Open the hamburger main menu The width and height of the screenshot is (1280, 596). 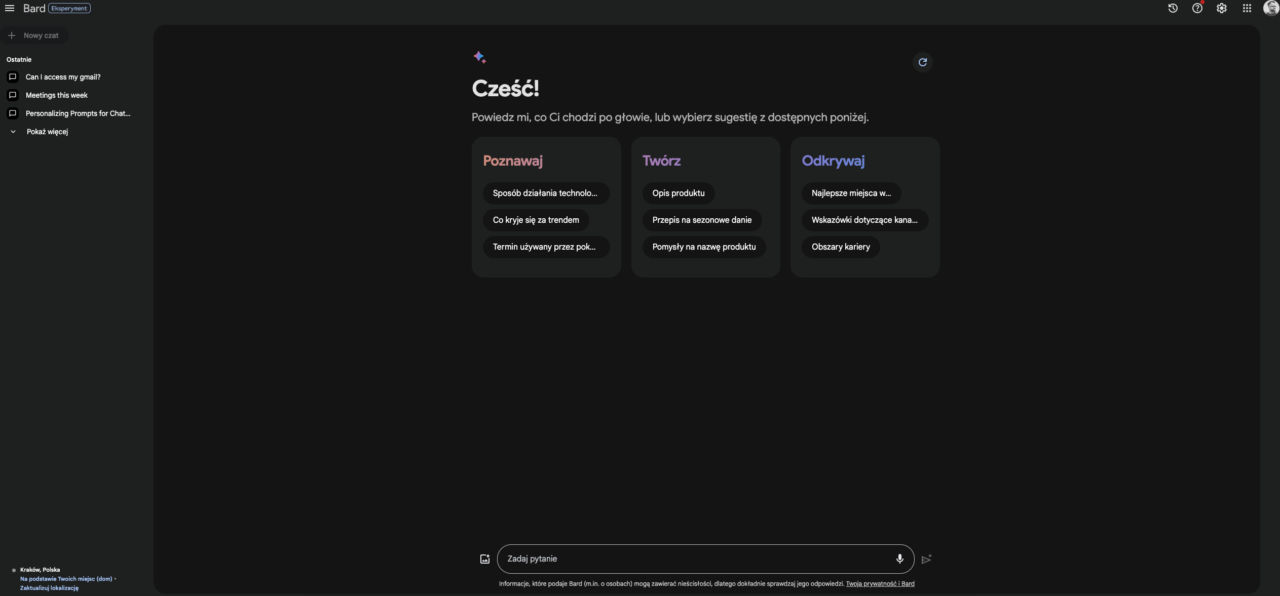point(10,9)
